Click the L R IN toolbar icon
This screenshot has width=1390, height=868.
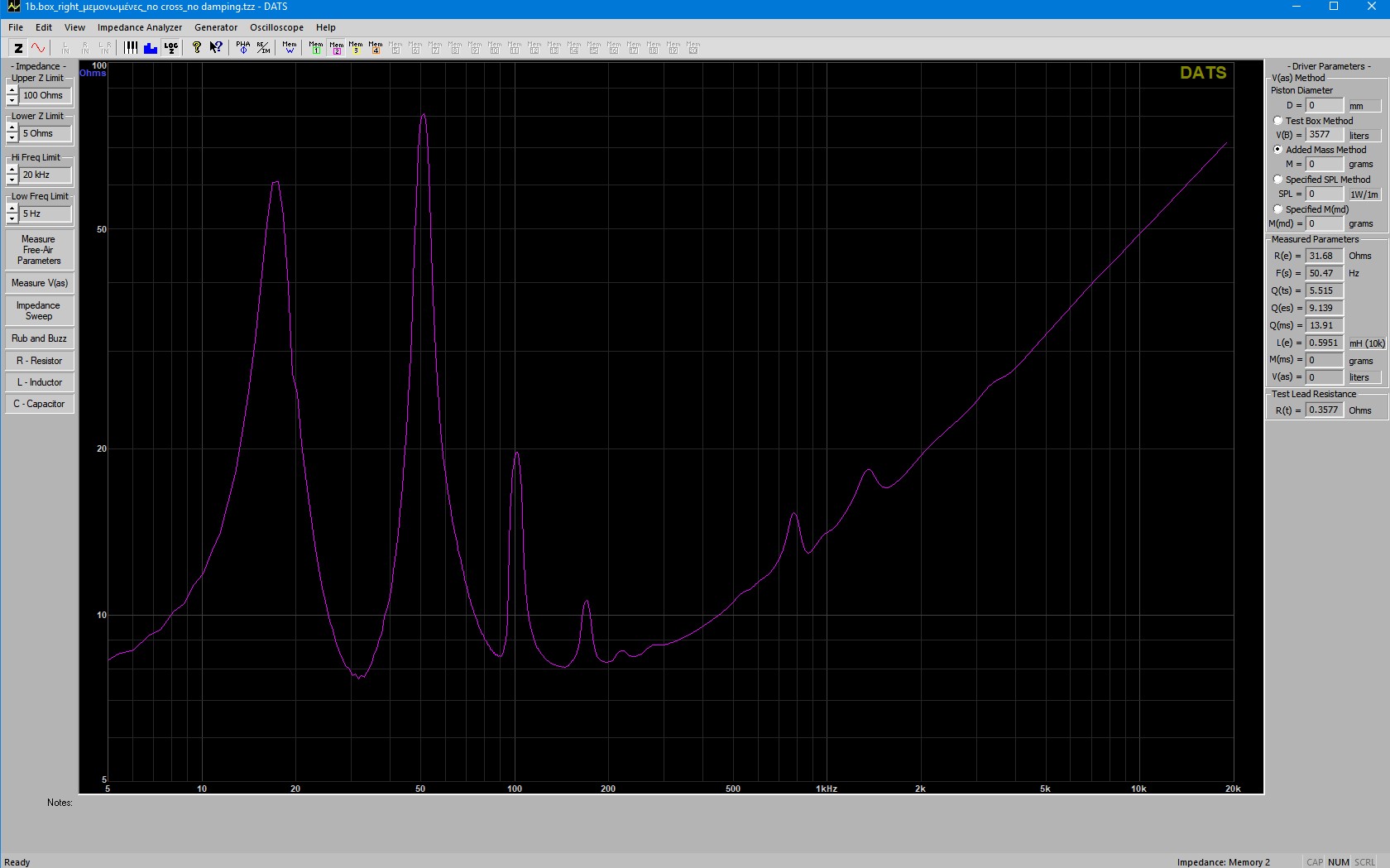click(104, 48)
